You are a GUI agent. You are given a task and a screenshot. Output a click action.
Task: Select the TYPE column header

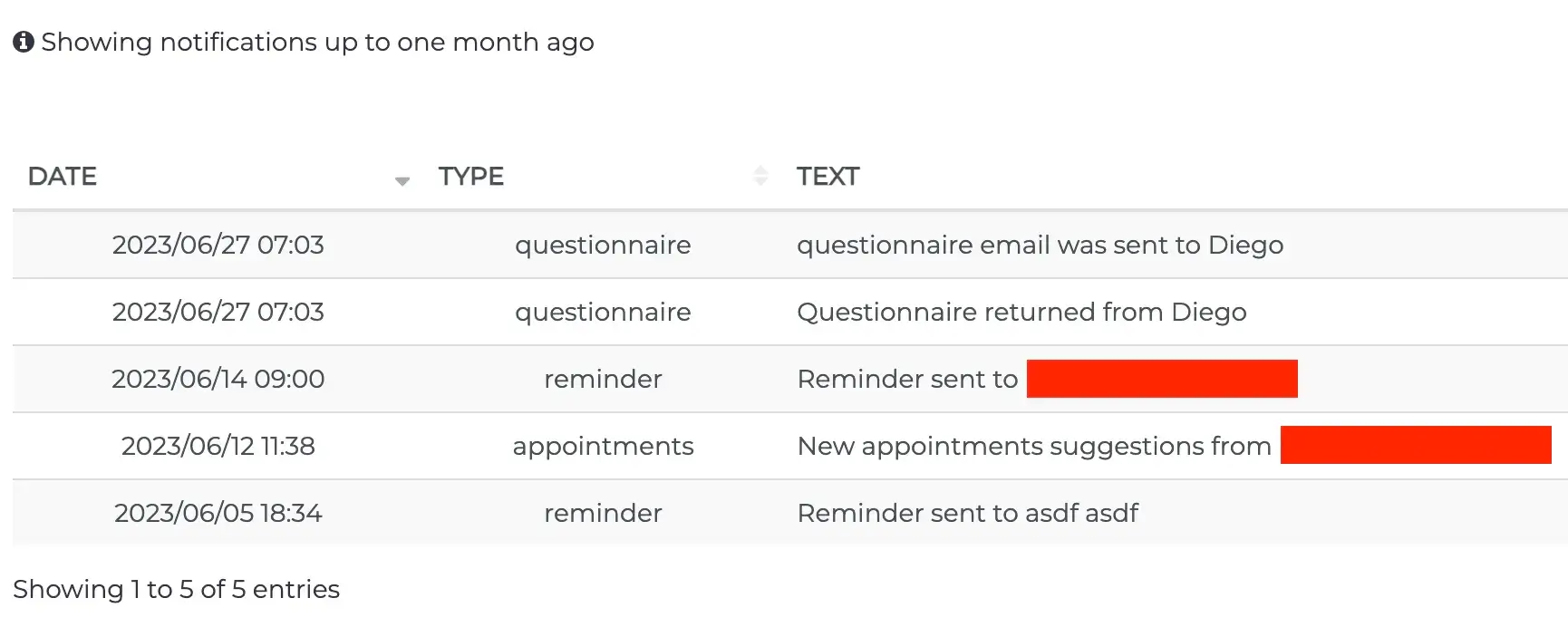pos(470,176)
